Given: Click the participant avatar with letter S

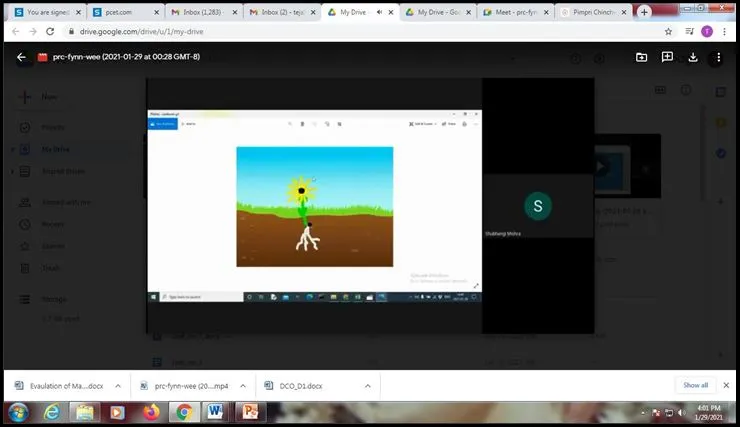Looking at the screenshot, I should click(x=538, y=206).
